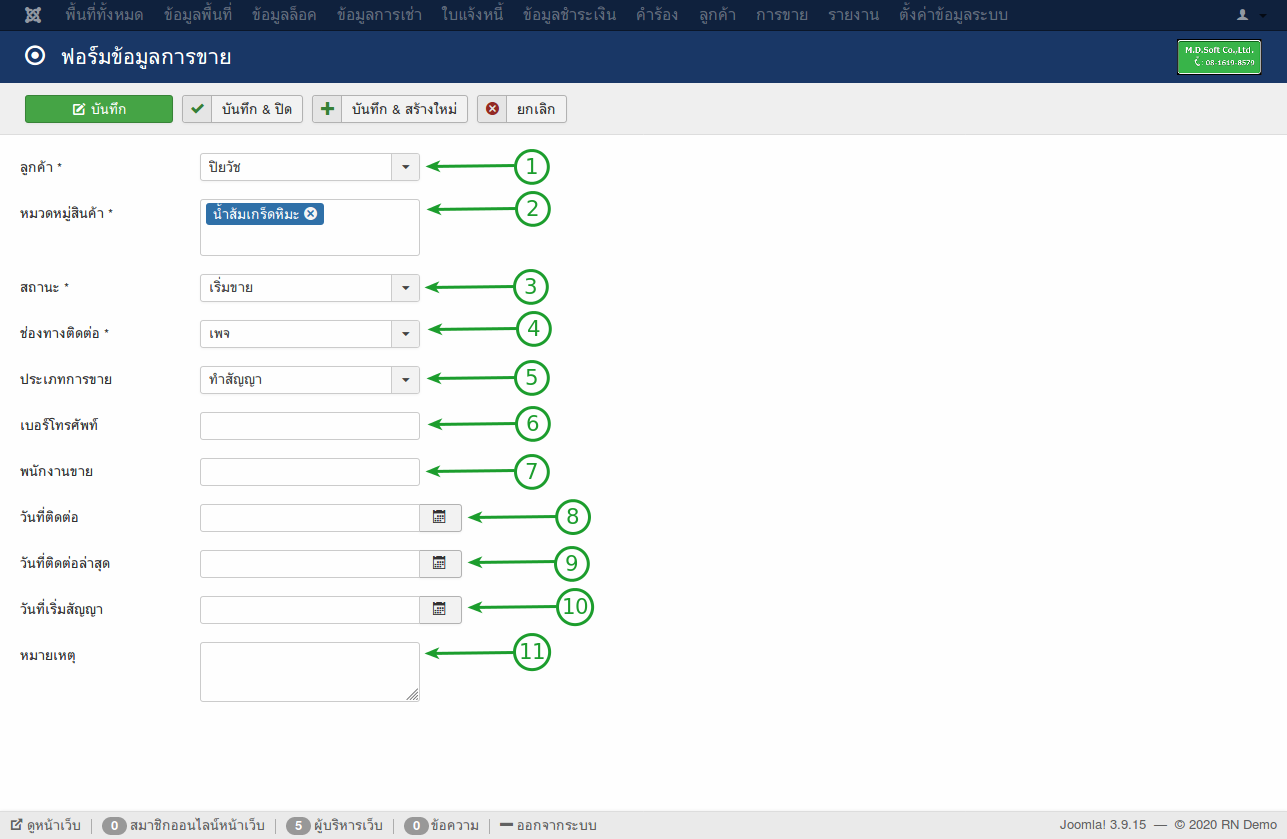Viewport: 1287px width, 839px height.
Task: Click the M.D.Soft Co.,Ltd. logo
Action: [x=1218, y=56]
